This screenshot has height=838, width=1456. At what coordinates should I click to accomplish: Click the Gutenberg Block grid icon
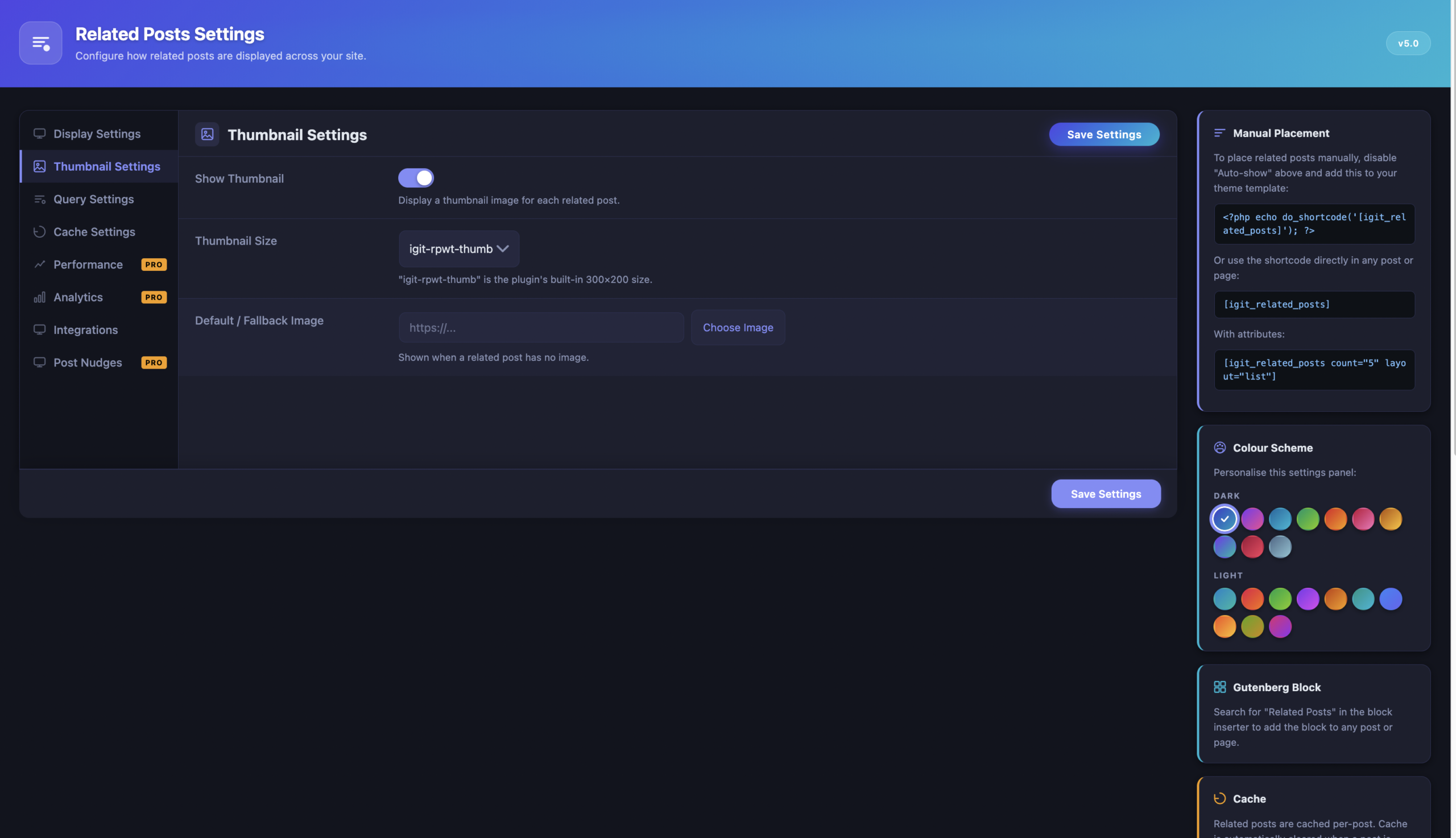1221,687
